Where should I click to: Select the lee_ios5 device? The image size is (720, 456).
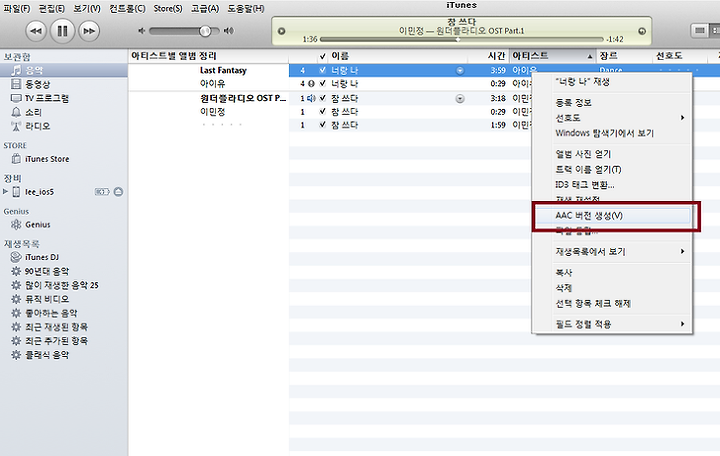tap(39, 192)
